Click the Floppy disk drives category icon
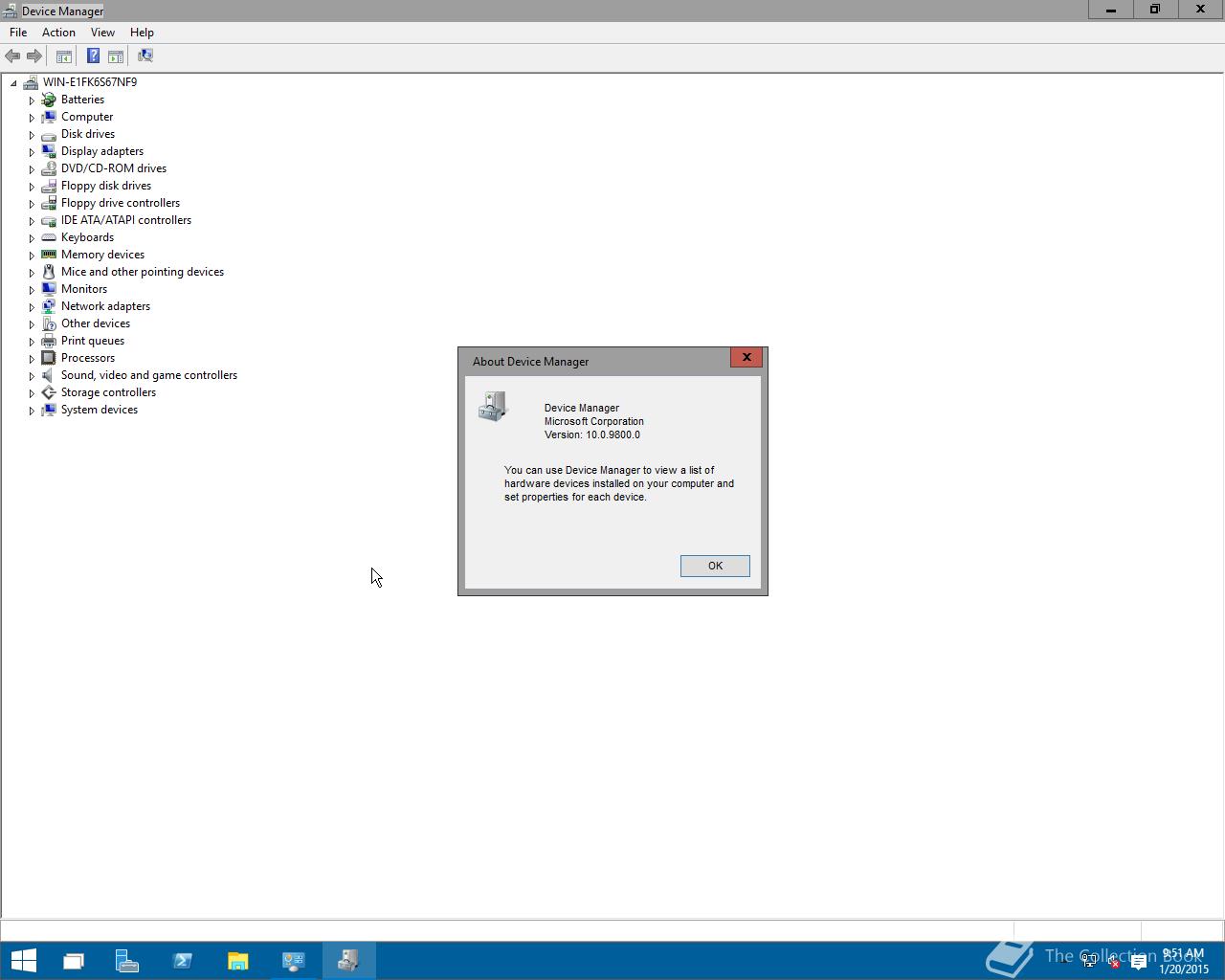The width and height of the screenshot is (1225, 980). pyautogui.click(x=49, y=186)
